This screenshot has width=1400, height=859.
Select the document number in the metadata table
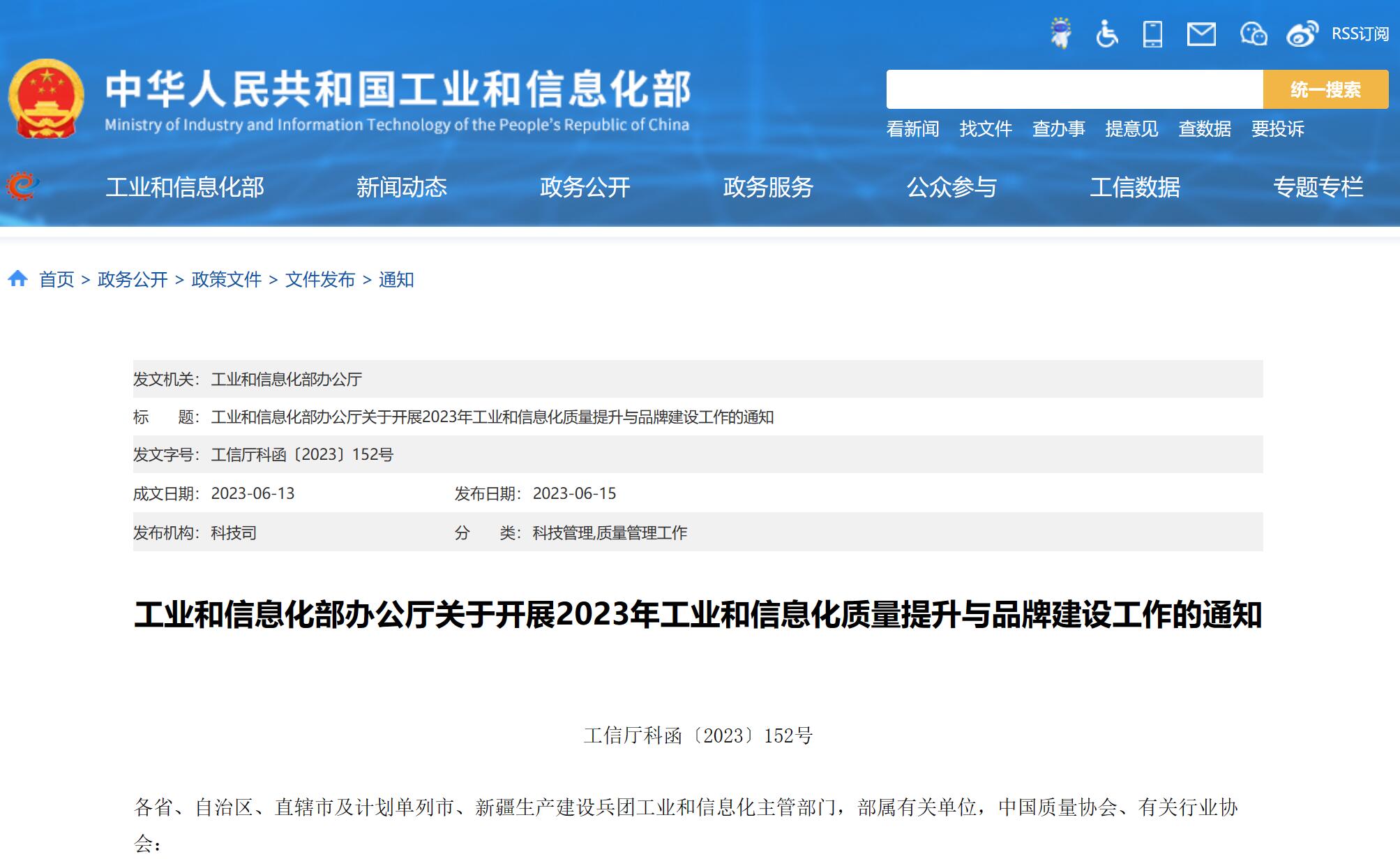[302, 455]
